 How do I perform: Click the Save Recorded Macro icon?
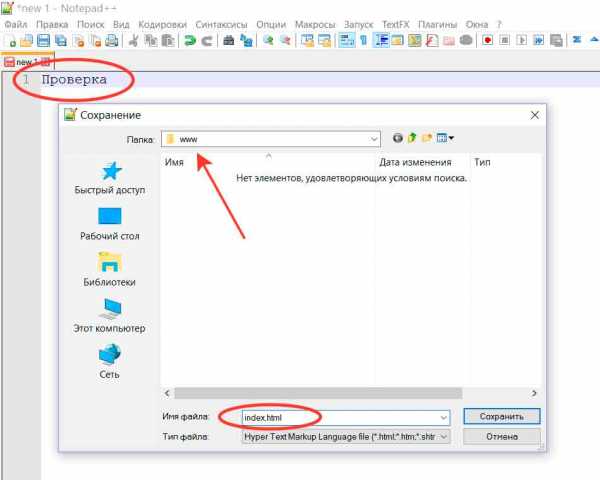[x=556, y=40]
